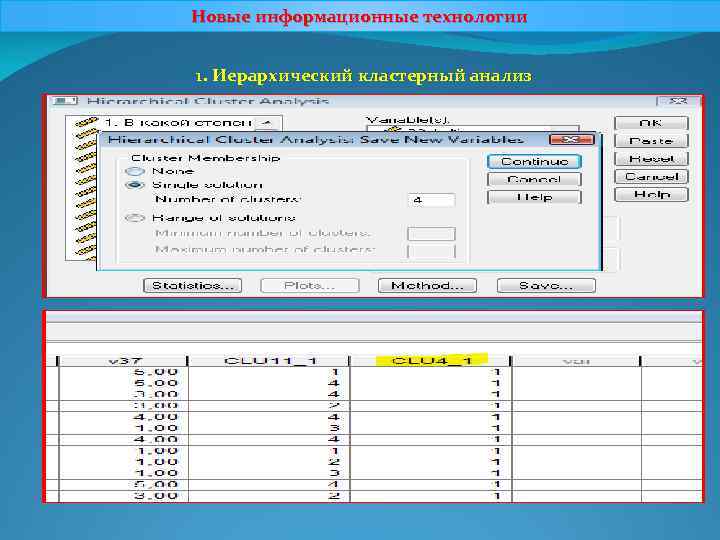The image size is (720, 540).
Task: Click the Hierarchical Cluster Analysis title icon
Action: point(65,101)
